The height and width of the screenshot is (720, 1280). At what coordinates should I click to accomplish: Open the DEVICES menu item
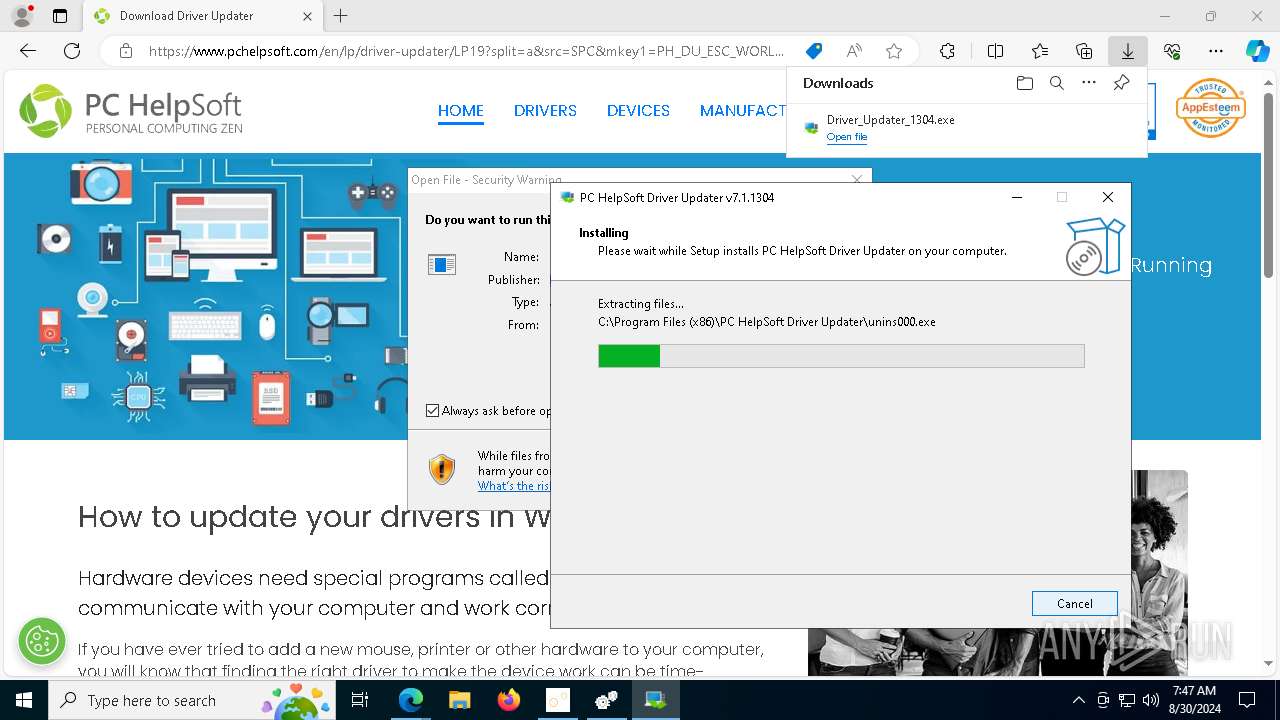(x=638, y=111)
